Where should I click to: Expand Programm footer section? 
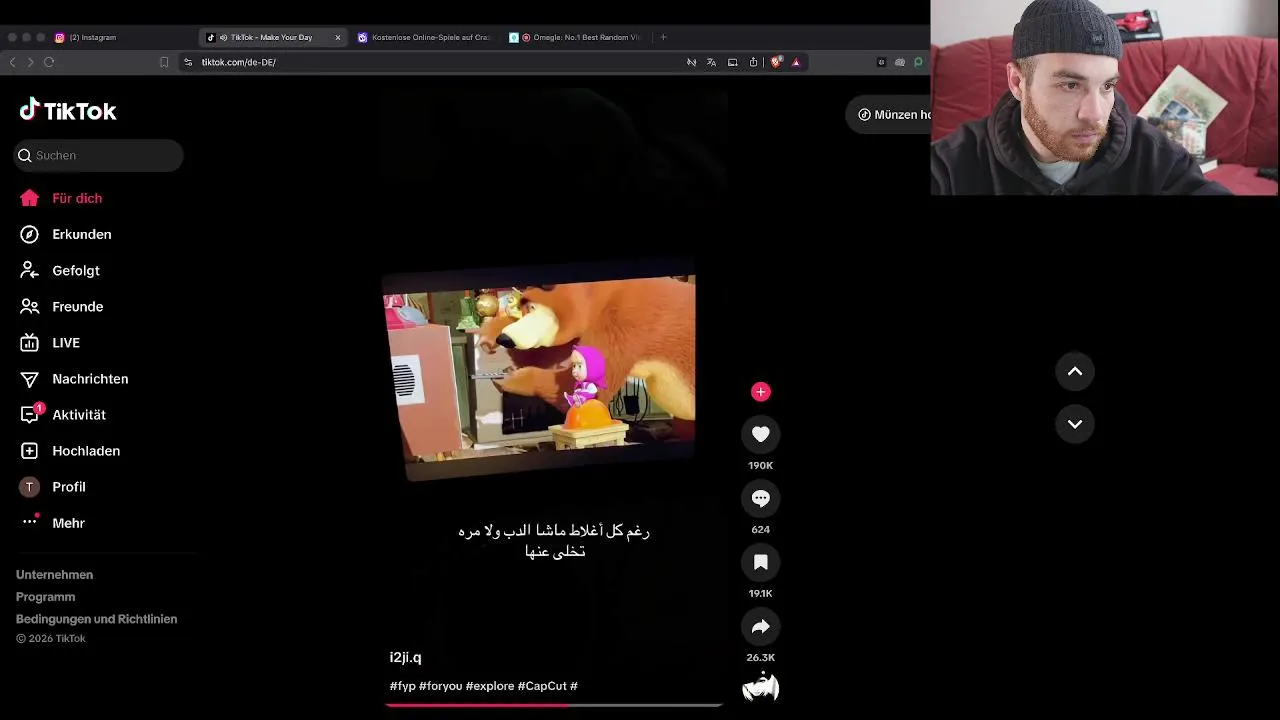tap(45, 596)
